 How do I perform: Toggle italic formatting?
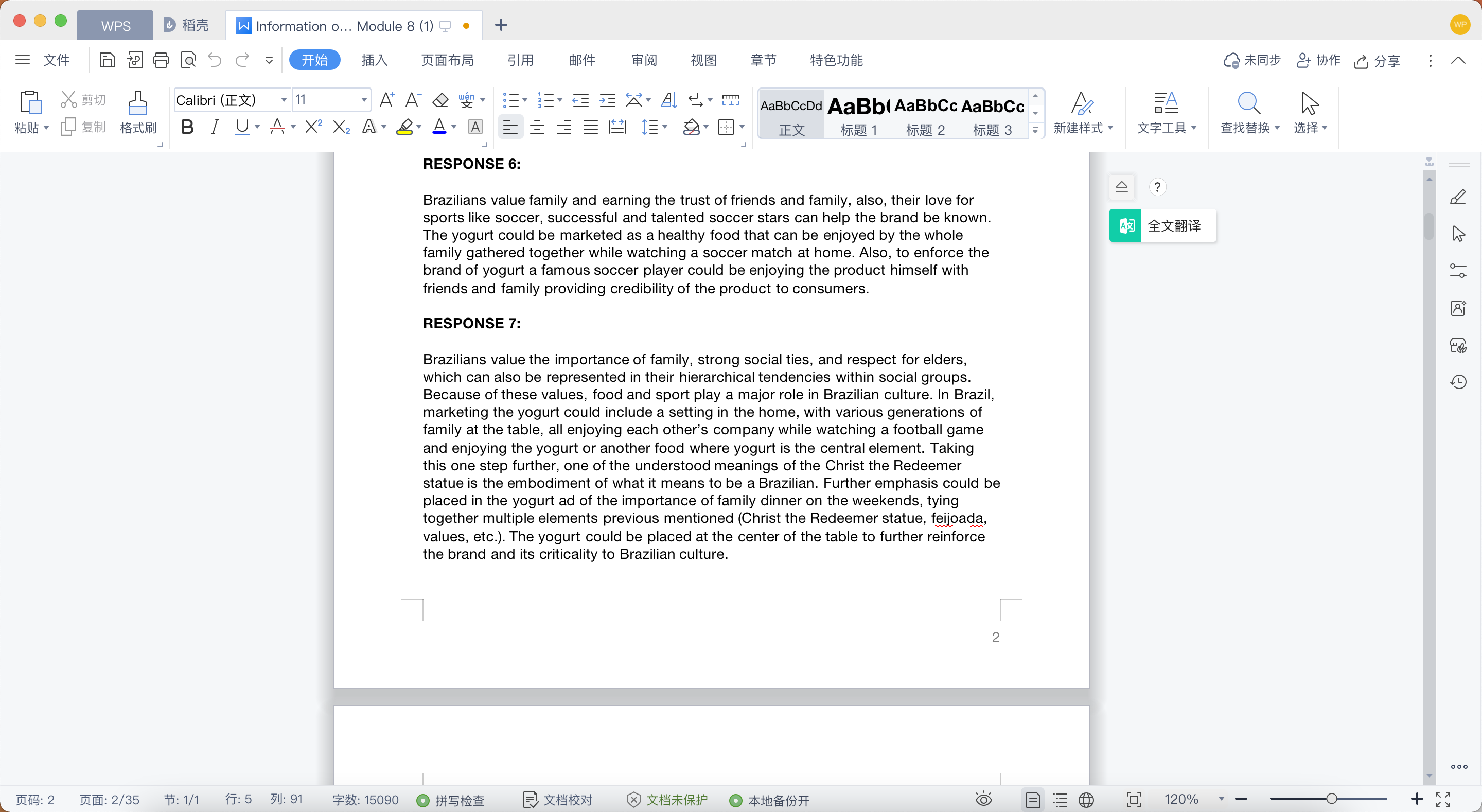215,126
